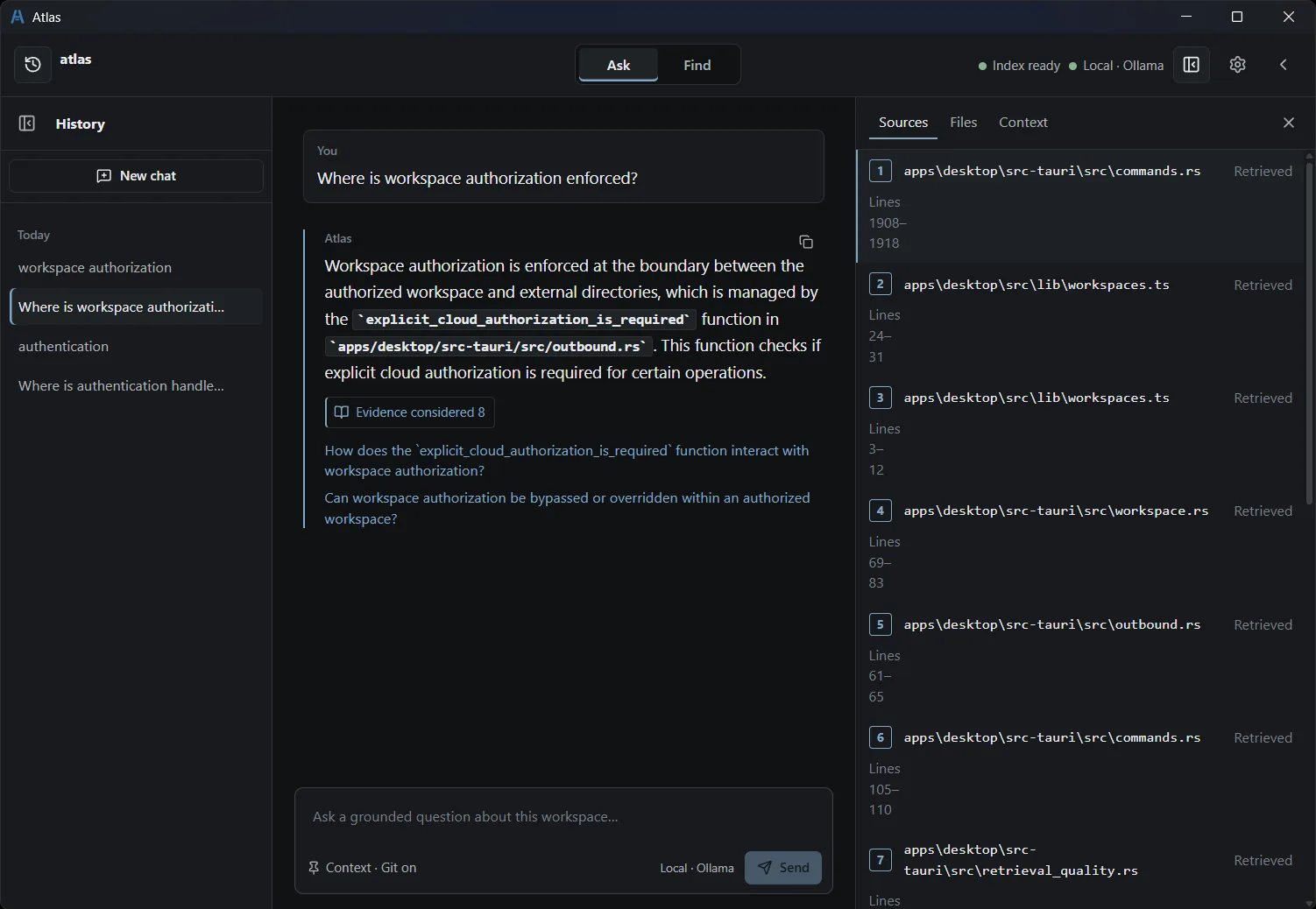
Task: Open settings gear icon
Action: [x=1237, y=65]
